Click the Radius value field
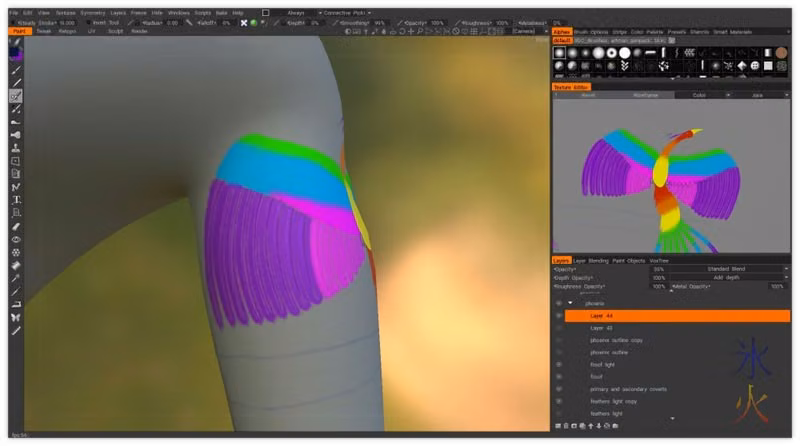The width and height of the screenshot is (800, 446). [172, 23]
